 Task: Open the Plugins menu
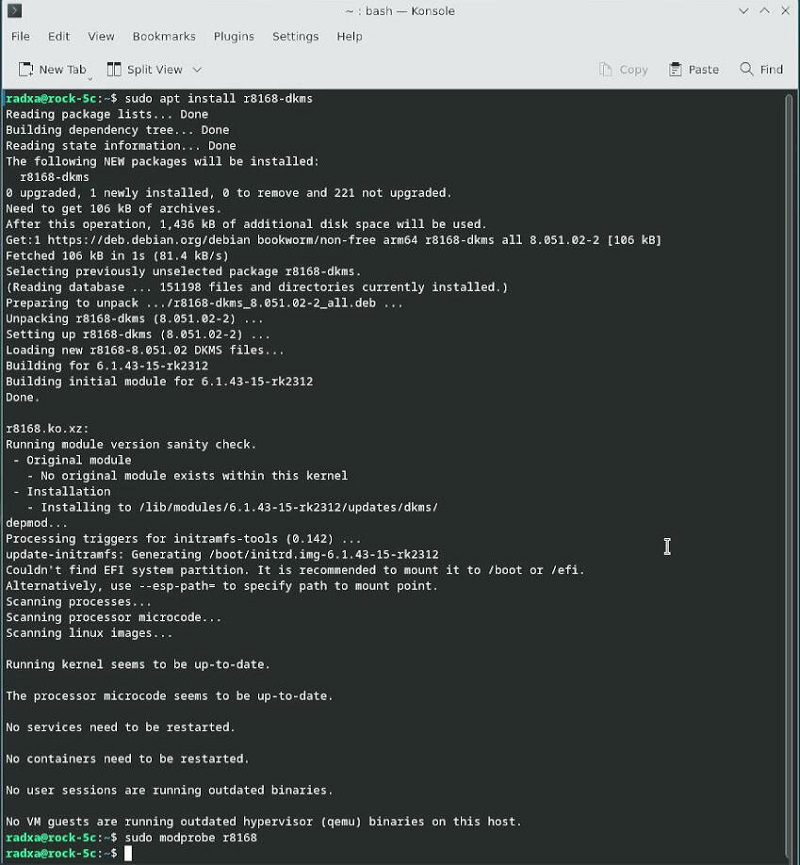click(x=234, y=36)
